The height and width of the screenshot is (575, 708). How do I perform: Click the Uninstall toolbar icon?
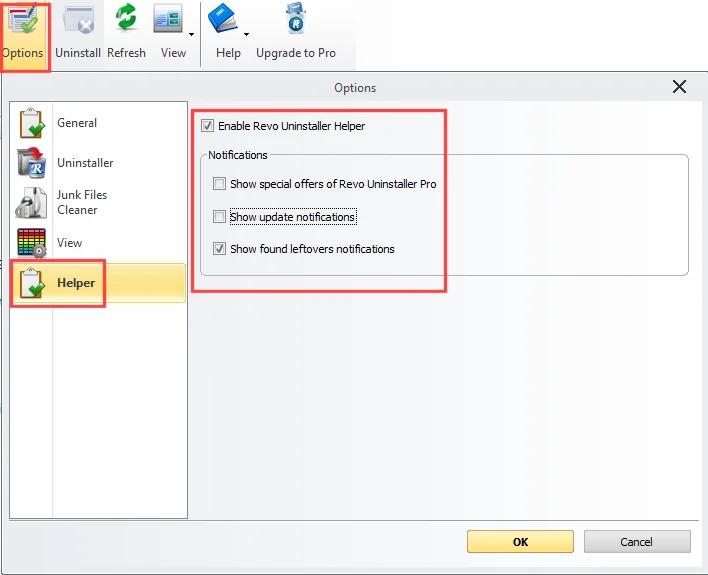[78, 20]
